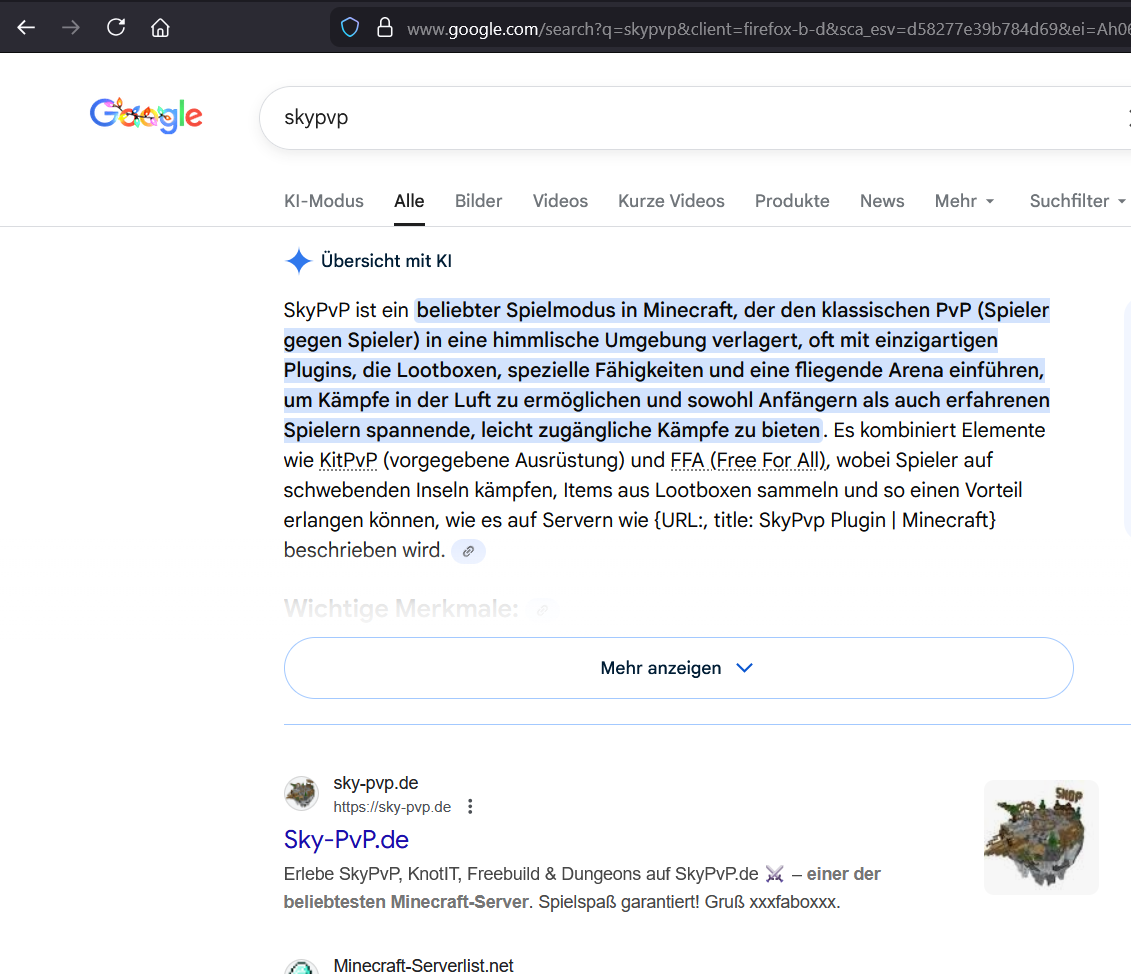
Task: Open the browser home page
Action: pyautogui.click(x=160, y=28)
